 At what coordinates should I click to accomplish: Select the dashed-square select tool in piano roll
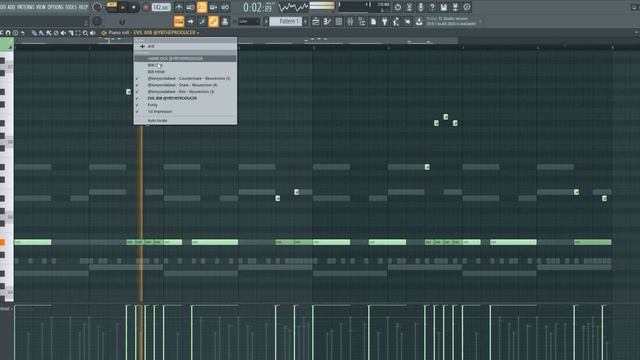pos(78,33)
